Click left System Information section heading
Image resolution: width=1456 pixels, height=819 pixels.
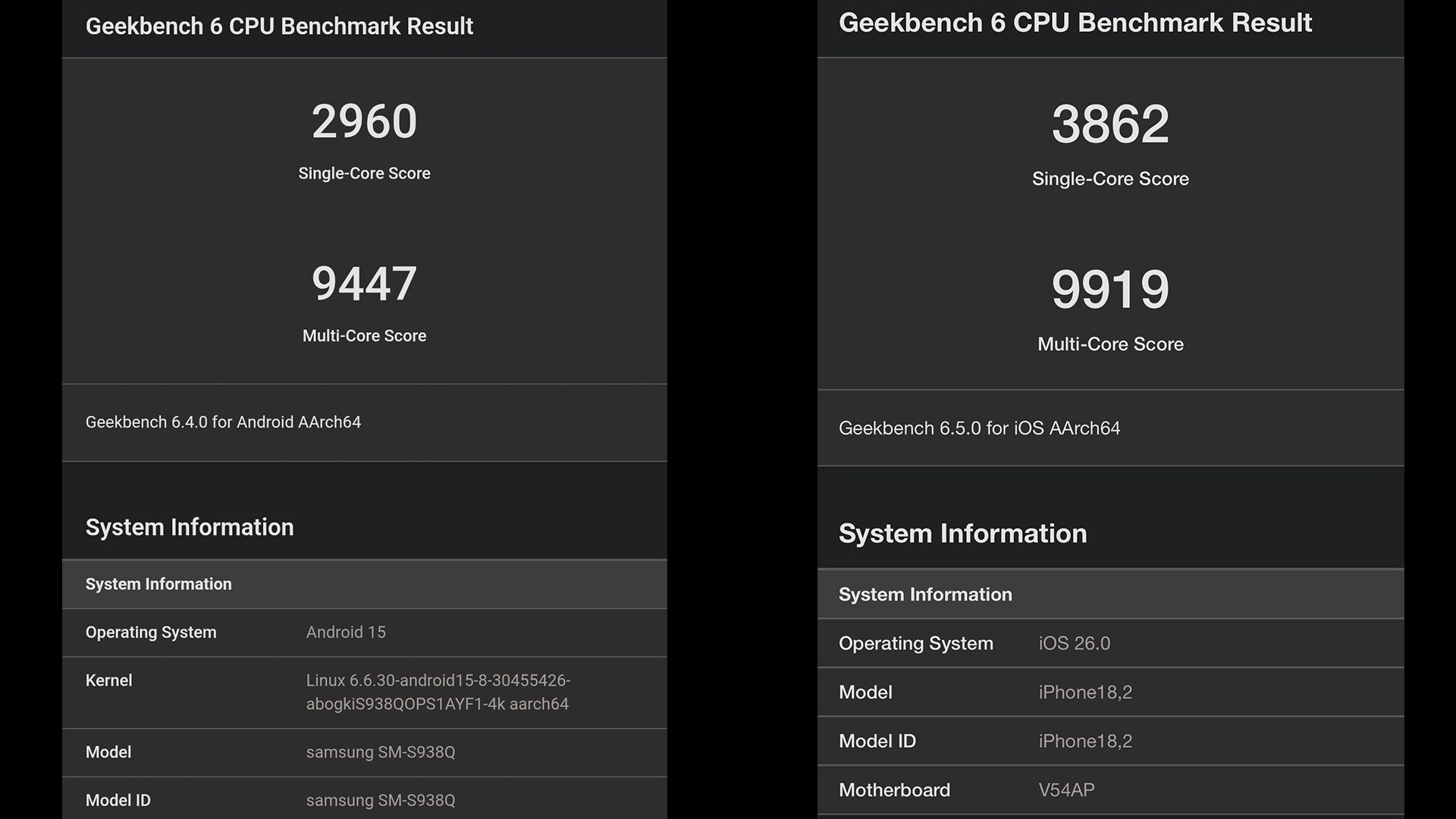pyautogui.click(x=189, y=527)
